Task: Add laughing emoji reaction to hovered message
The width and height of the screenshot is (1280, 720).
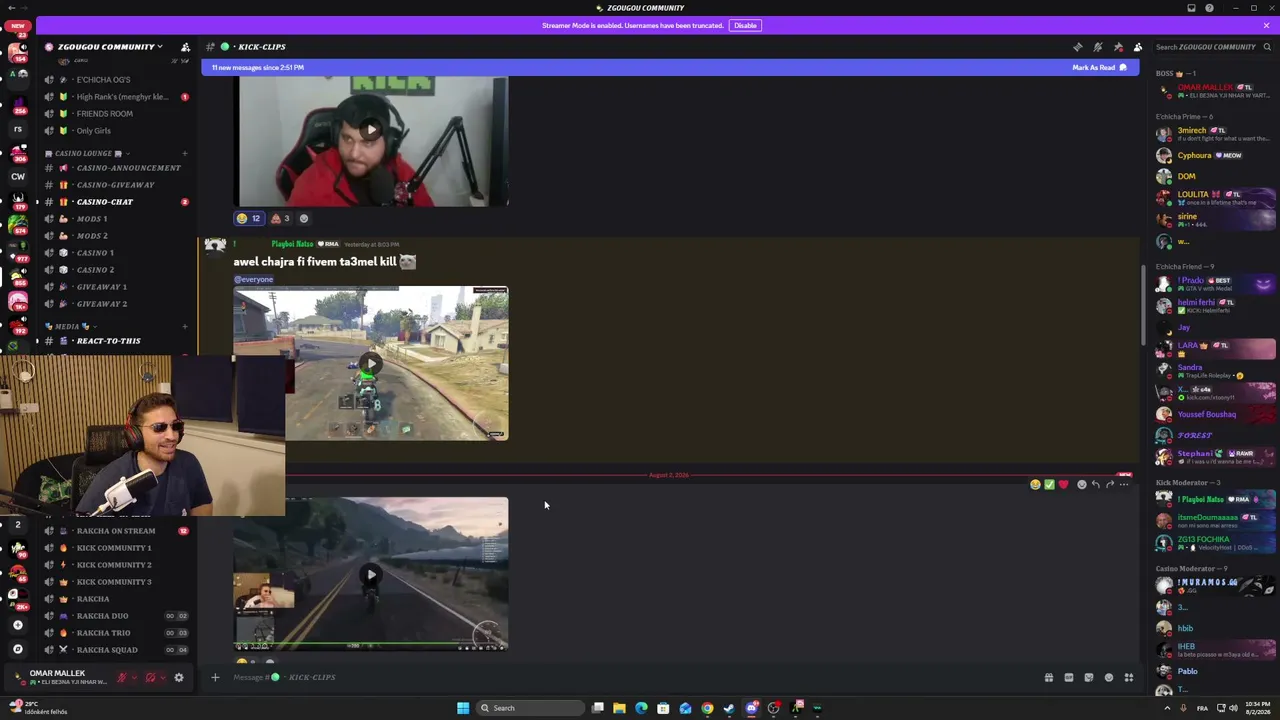Action: [x=1035, y=485]
